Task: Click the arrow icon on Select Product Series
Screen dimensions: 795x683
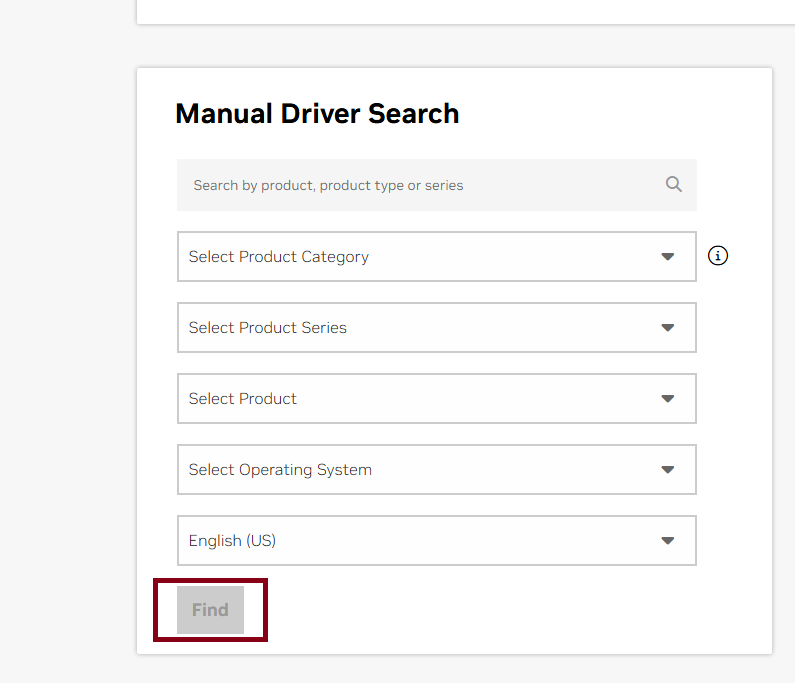Action: point(668,328)
